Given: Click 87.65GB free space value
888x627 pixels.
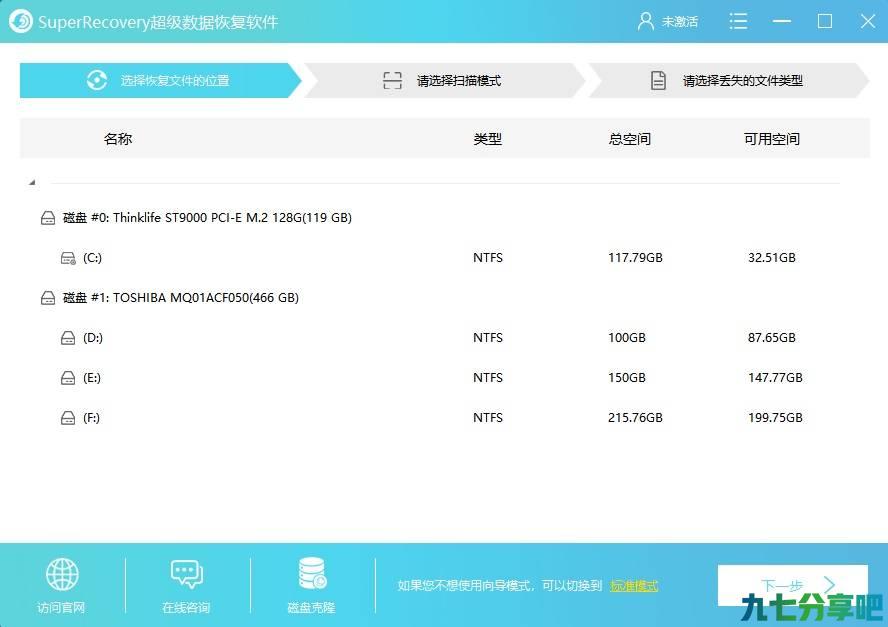Looking at the screenshot, I should click(x=772, y=338).
